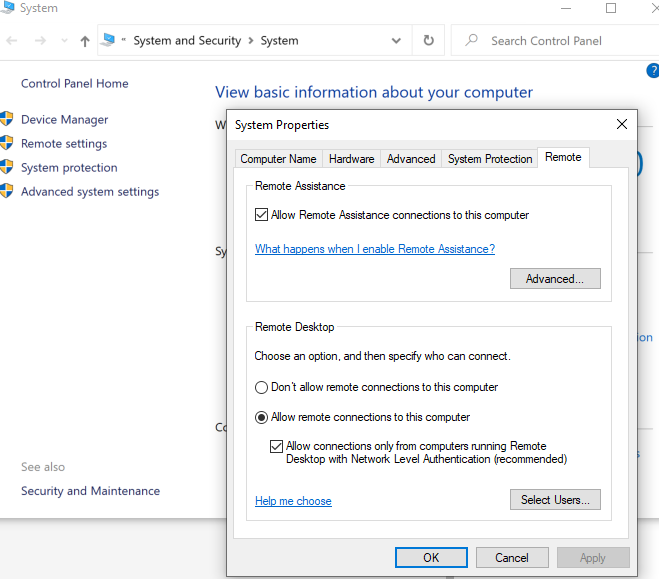
Task: Click the Forward navigation arrow
Action: (40, 41)
